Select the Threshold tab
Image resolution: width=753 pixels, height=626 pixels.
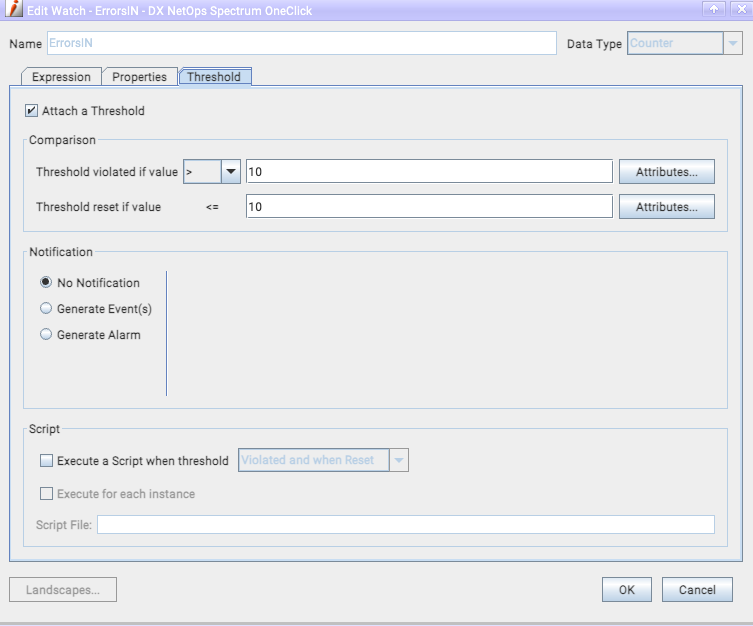click(x=214, y=77)
